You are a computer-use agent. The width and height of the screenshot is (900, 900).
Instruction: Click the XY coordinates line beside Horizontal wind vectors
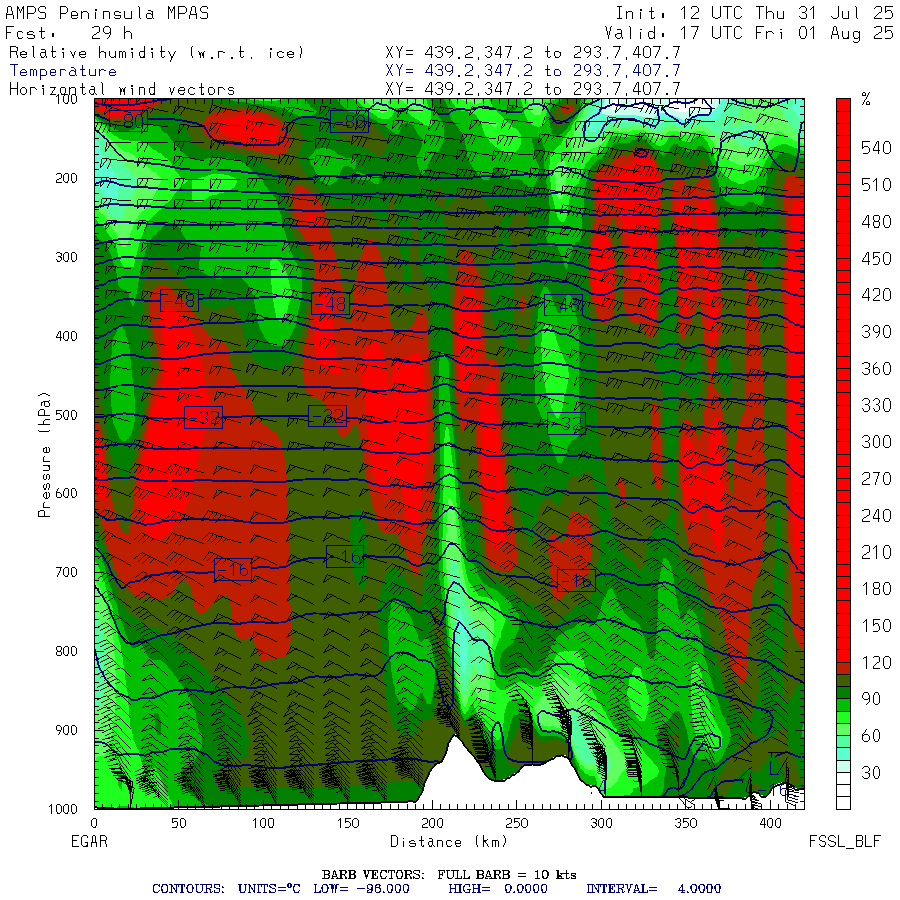point(533,89)
